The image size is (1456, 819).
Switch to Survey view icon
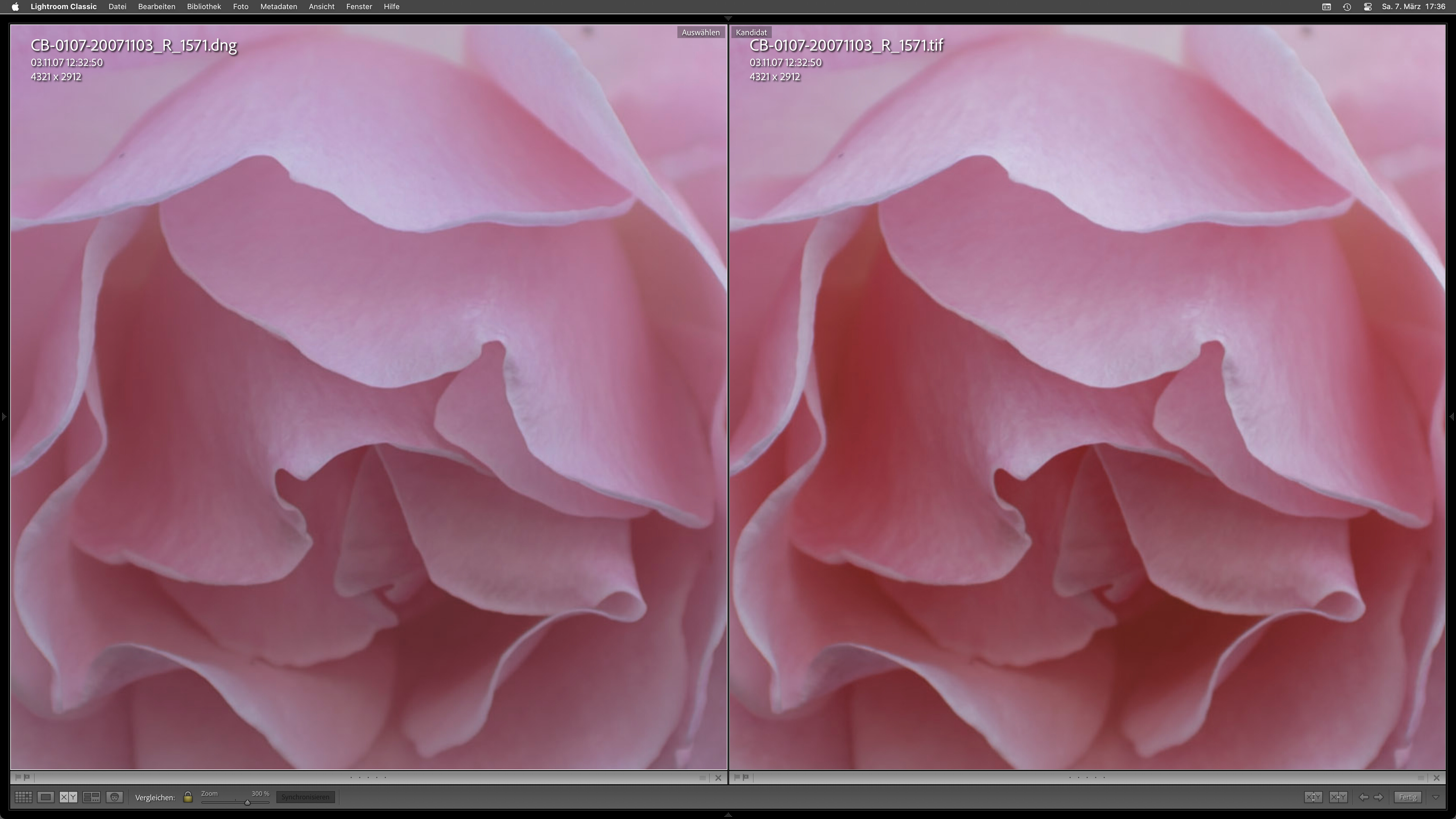click(x=92, y=797)
